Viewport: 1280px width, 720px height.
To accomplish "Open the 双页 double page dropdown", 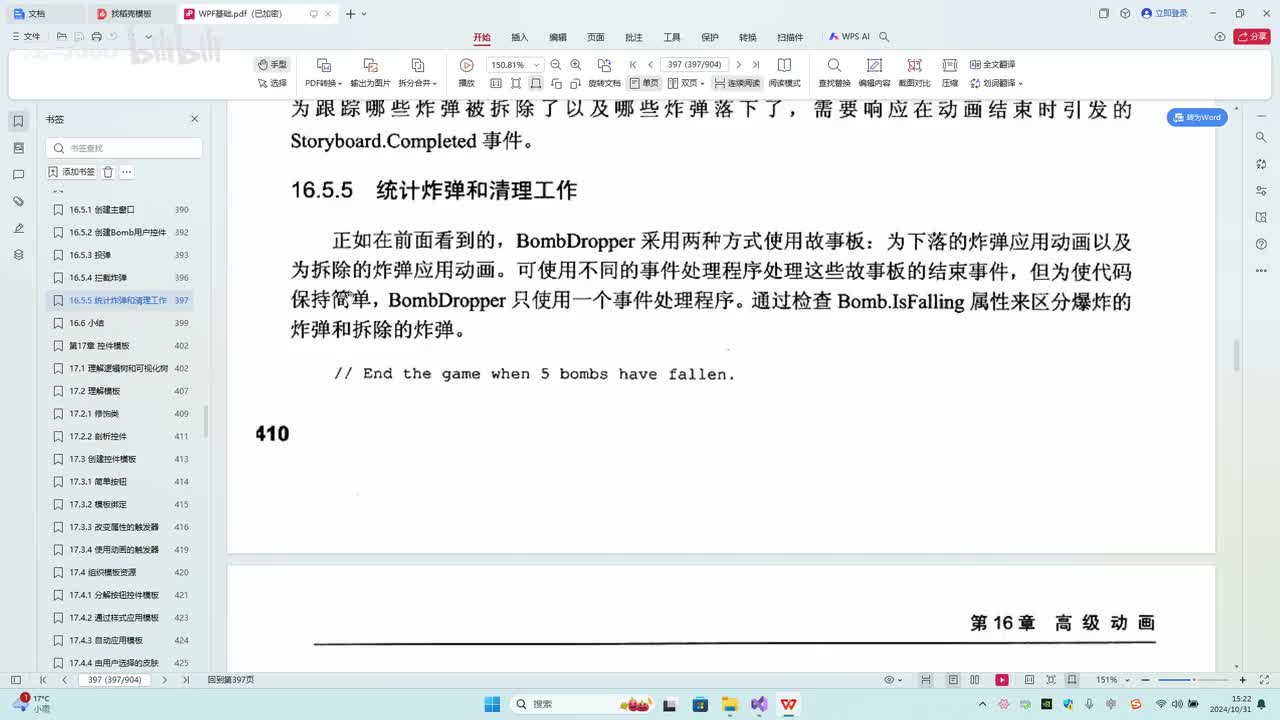I will (686, 83).
